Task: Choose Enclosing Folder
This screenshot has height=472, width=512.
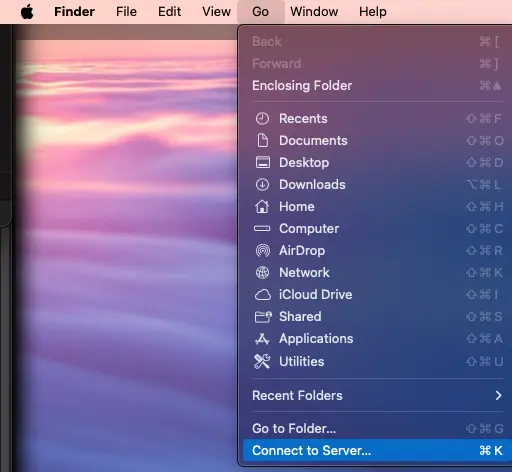Action: pos(377,86)
